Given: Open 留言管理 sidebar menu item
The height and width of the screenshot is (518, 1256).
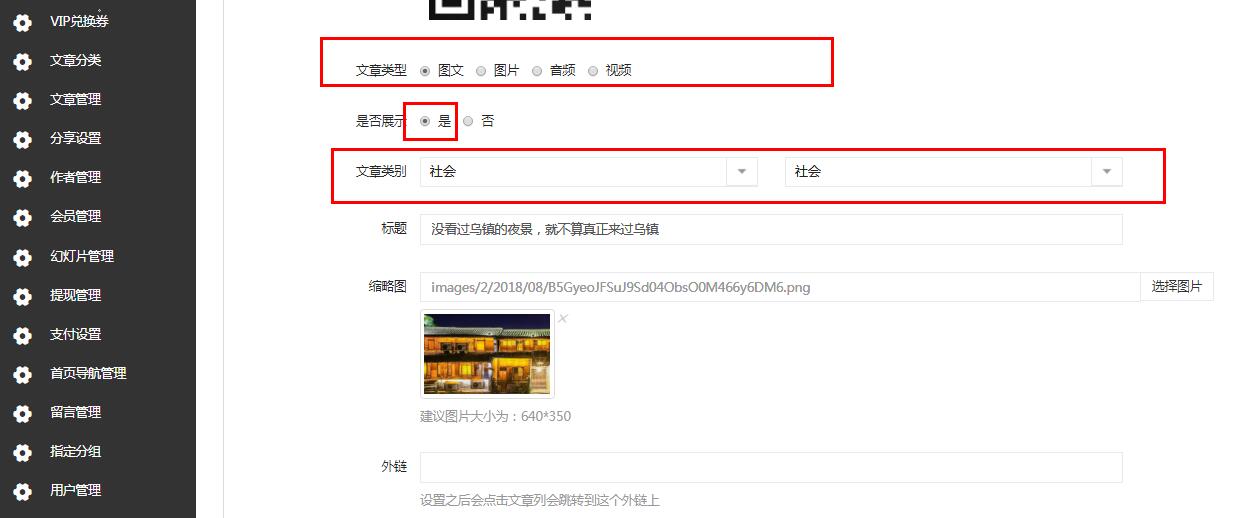Looking at the screenshot, I should coord(76,412).
